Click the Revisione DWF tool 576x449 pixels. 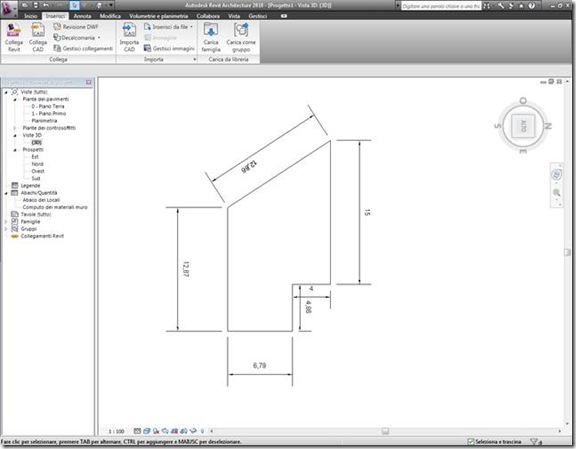pyautogui.click(x=76, y=27)
